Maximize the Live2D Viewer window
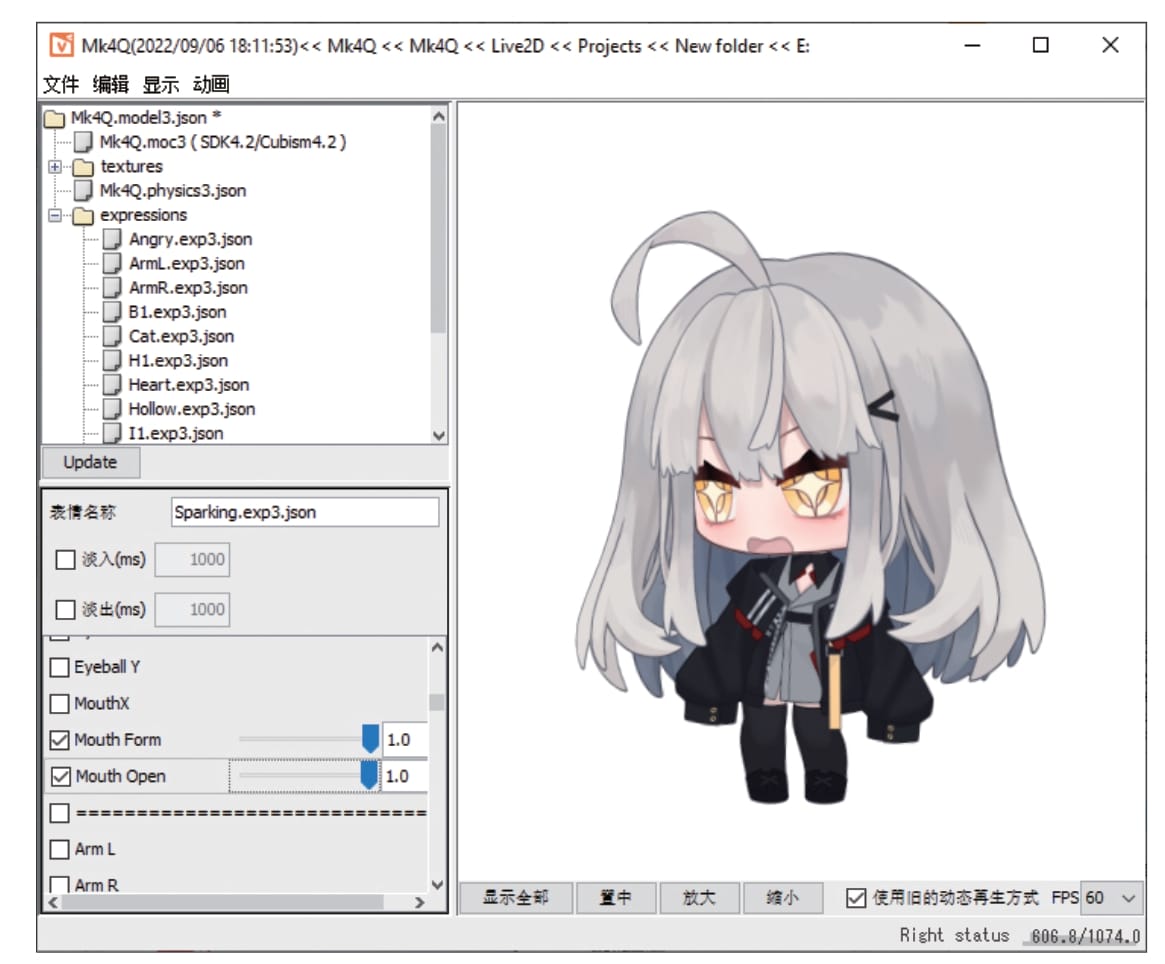Viewport: 1165px width, 964px height. coord(1041,45)
